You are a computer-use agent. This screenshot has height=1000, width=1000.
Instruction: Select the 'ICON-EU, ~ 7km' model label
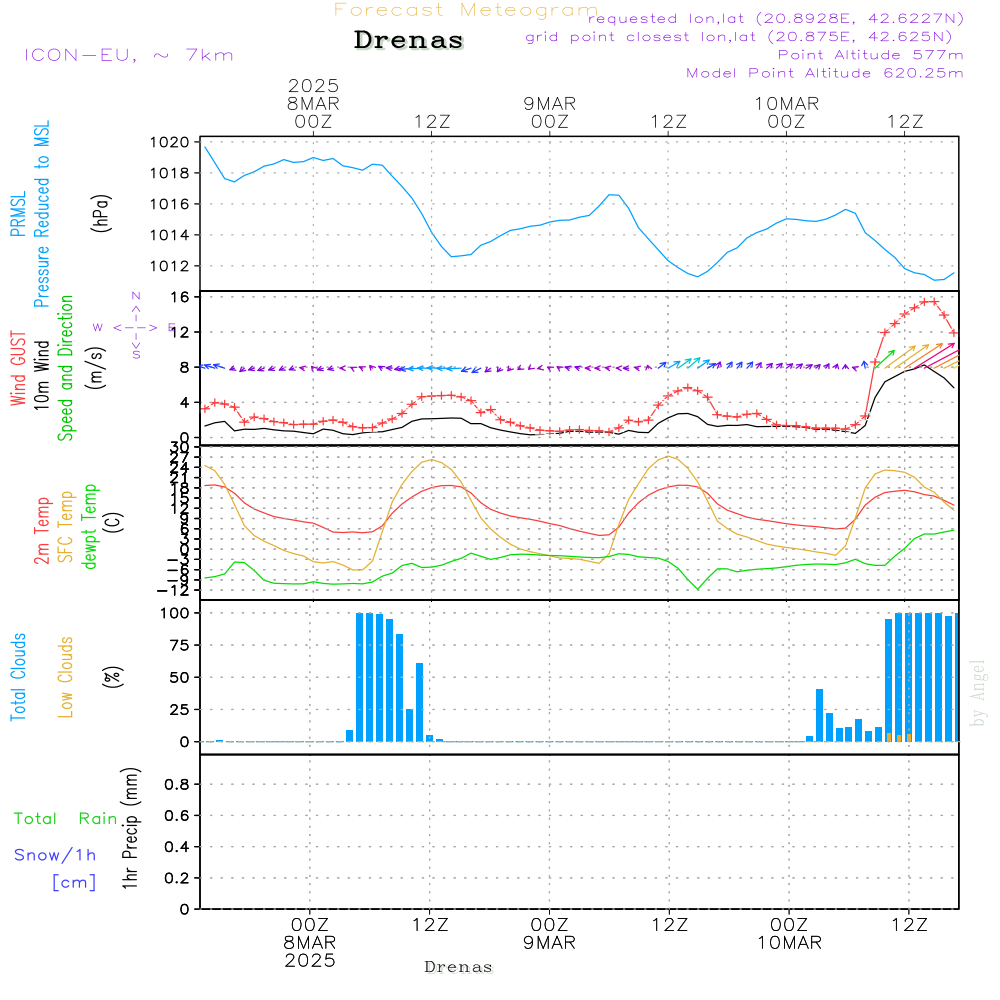coord(129,55)
